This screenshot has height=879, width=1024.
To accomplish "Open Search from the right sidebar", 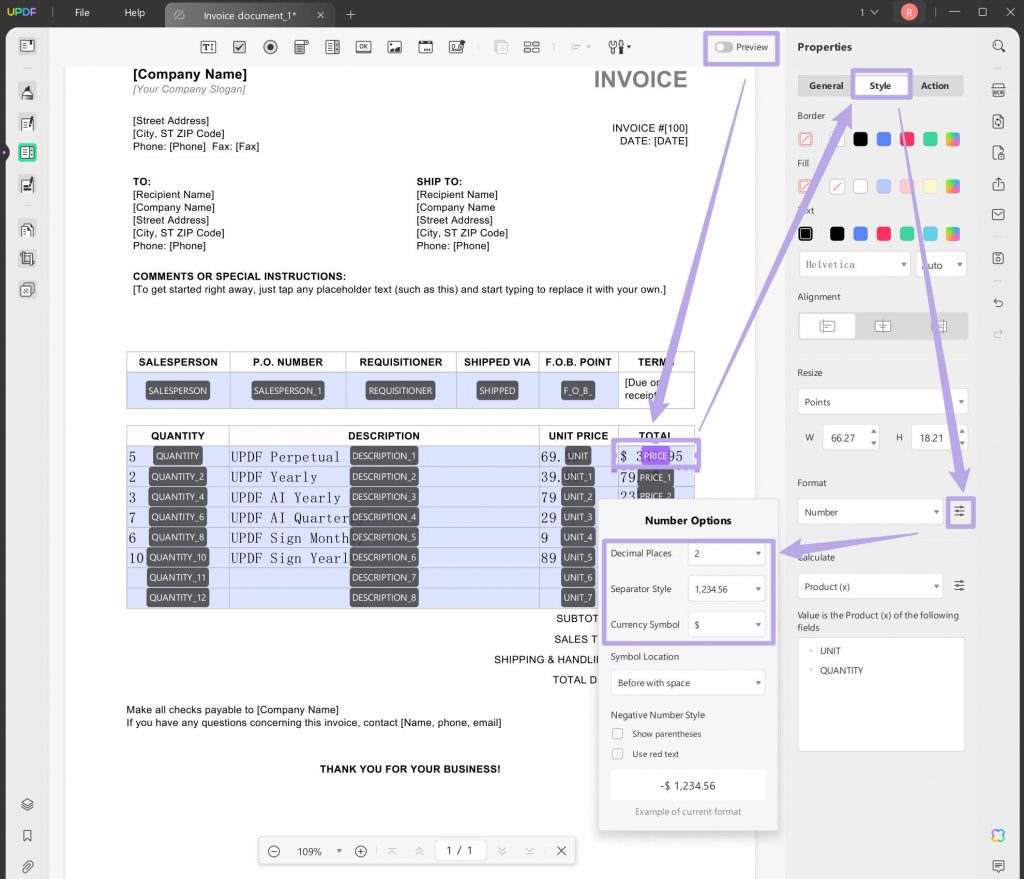I will 998,46.
